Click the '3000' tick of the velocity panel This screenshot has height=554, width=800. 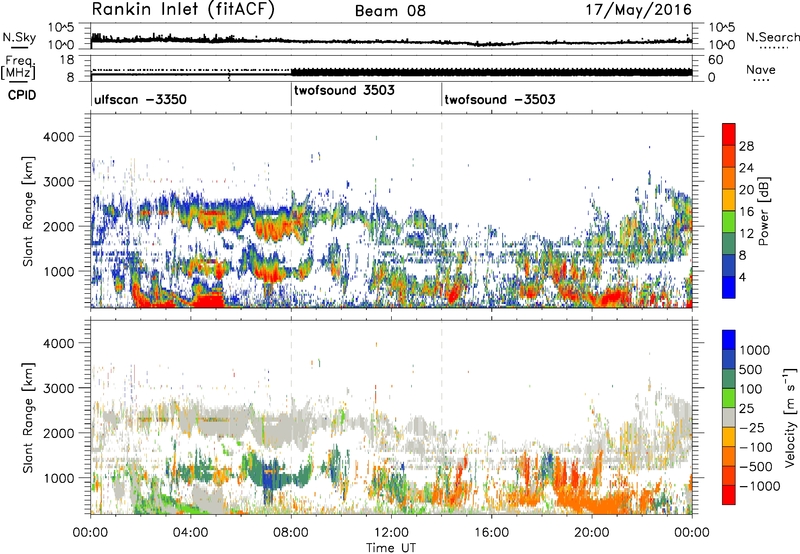(x=58, y=388)
